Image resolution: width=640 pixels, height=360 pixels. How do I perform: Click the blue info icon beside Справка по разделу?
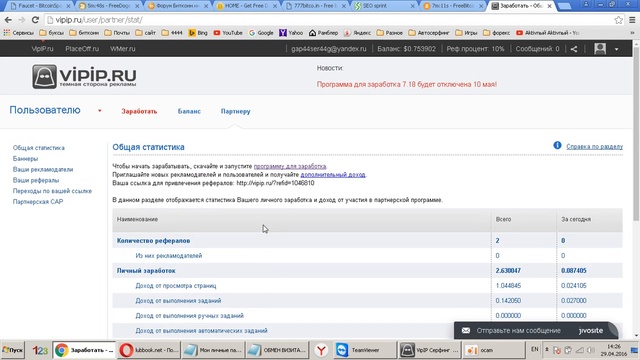pyautogui.click(x=557, y=145)
